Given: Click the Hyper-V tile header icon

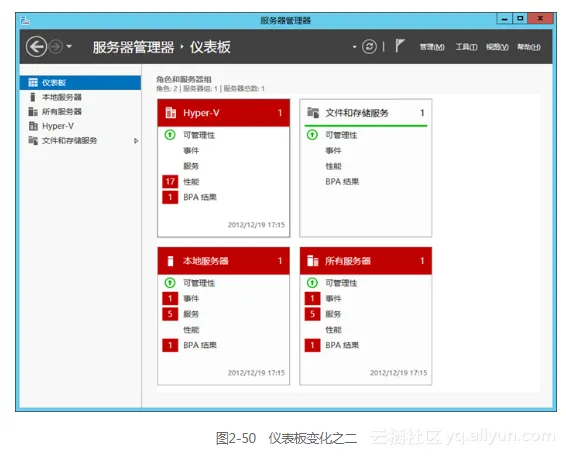Looking at the screenshot, I should [x=170, y=113].
